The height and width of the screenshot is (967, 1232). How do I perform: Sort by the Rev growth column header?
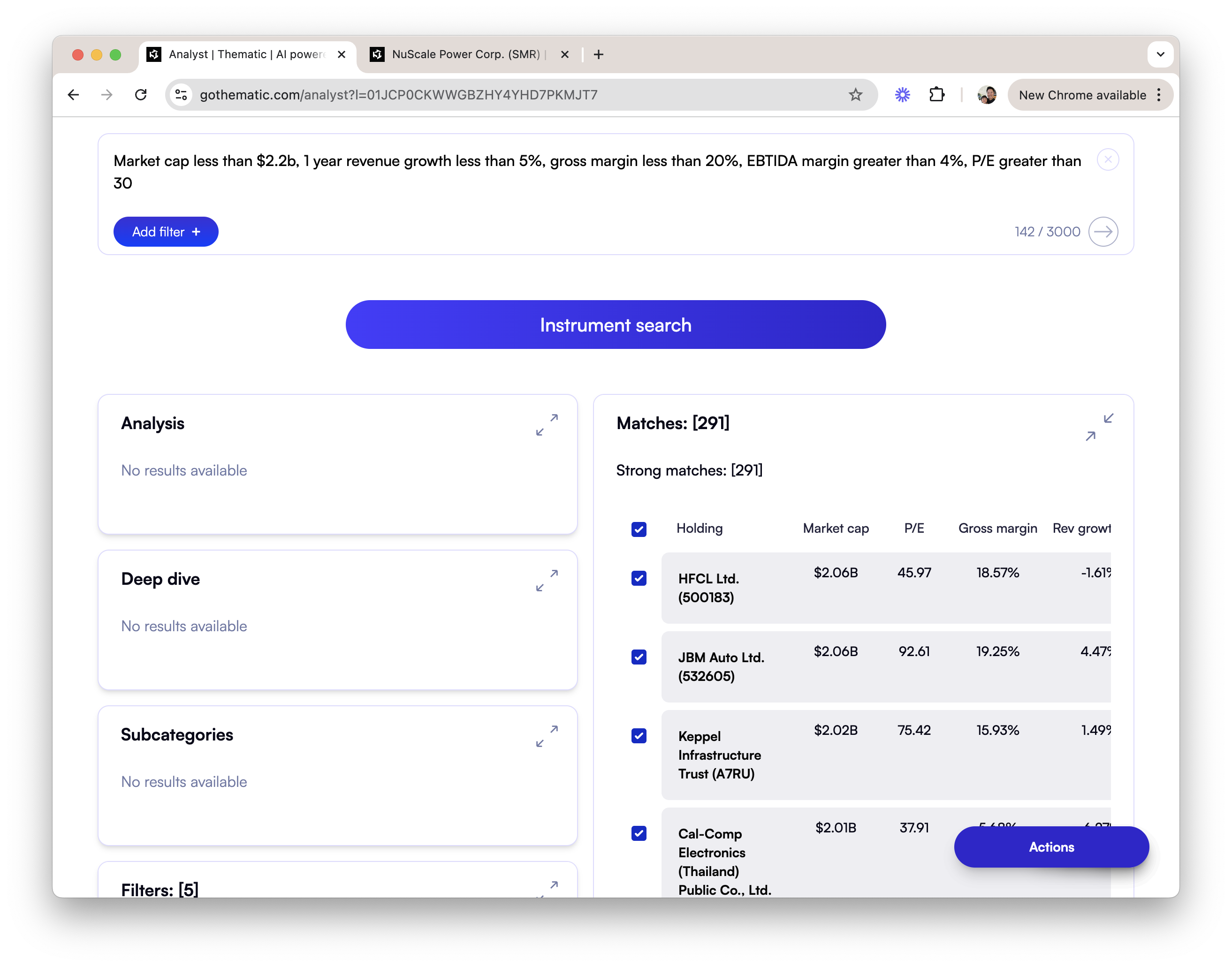[x=1081, y=528]
